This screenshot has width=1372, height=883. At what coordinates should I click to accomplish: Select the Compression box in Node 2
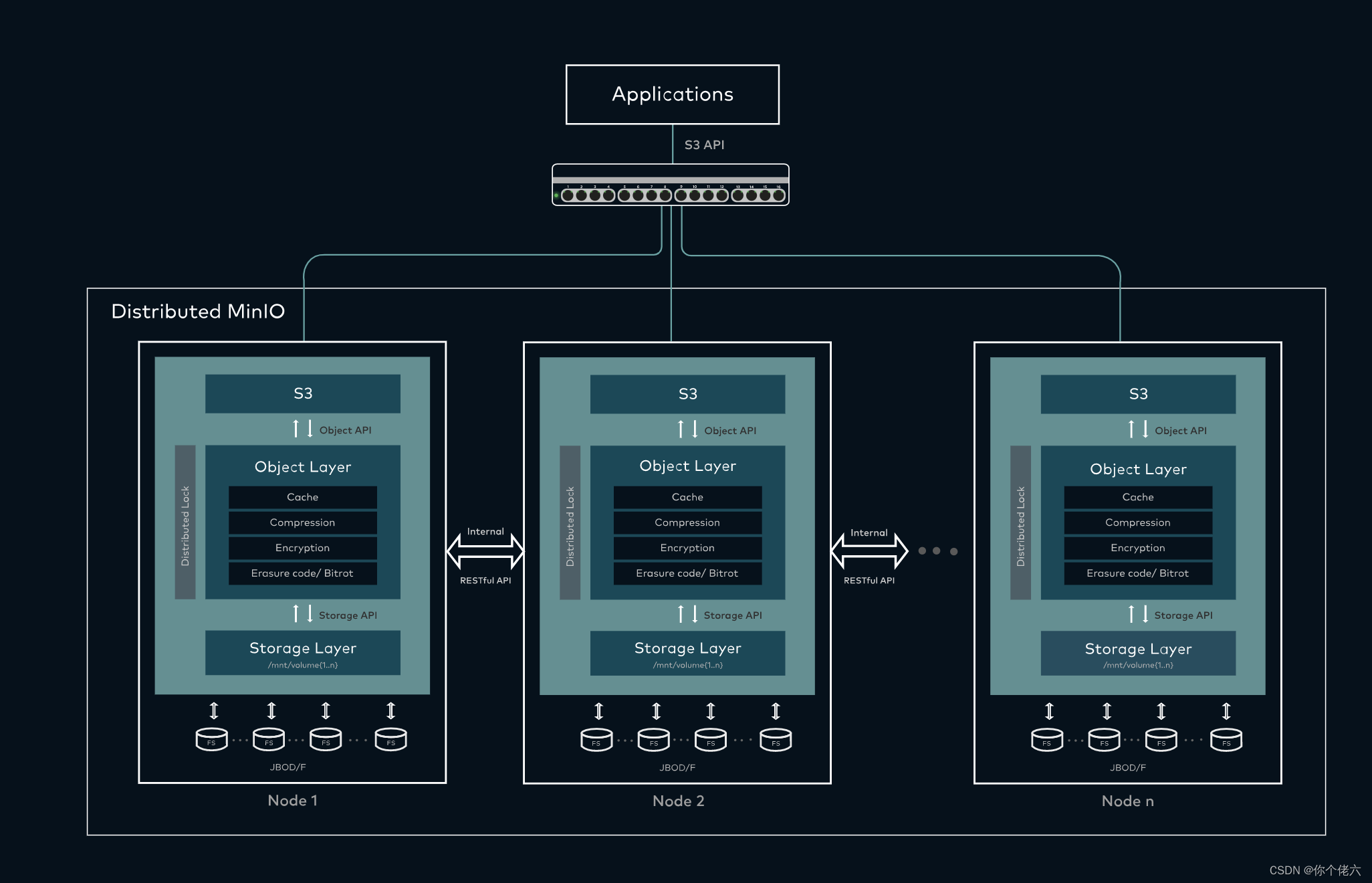coord(687,522)
